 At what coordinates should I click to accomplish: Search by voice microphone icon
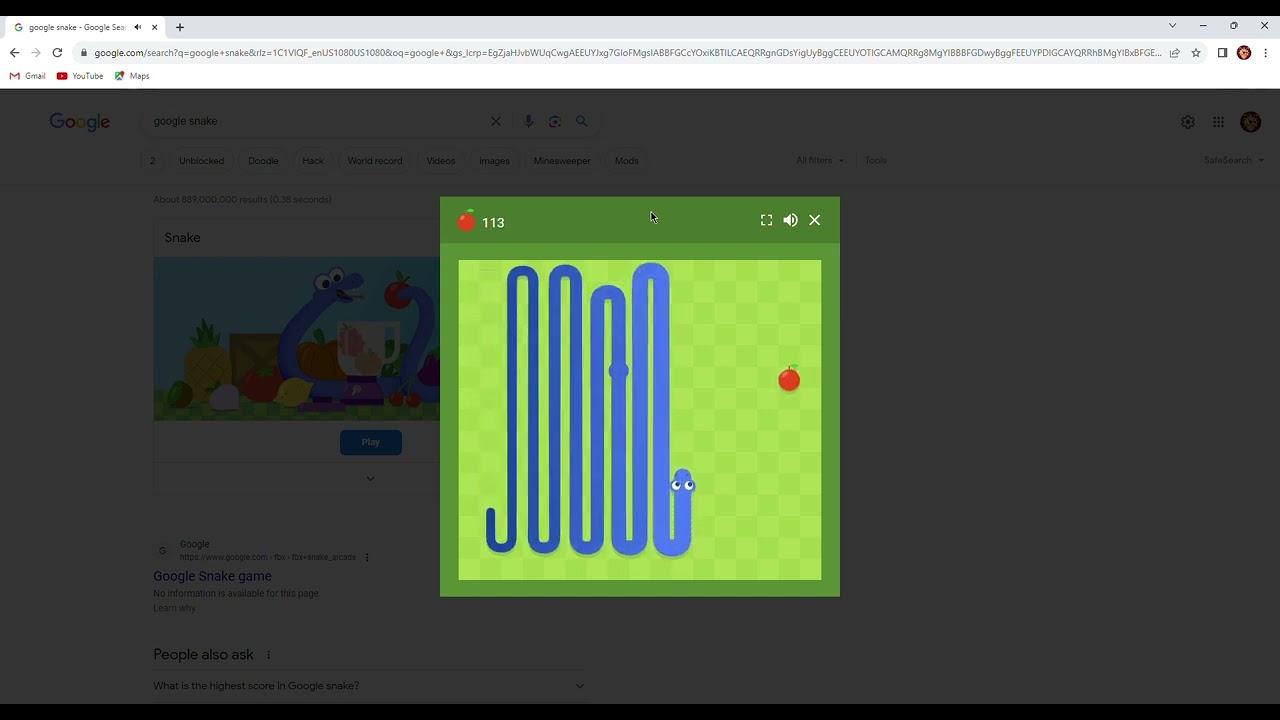coord(528,121)
